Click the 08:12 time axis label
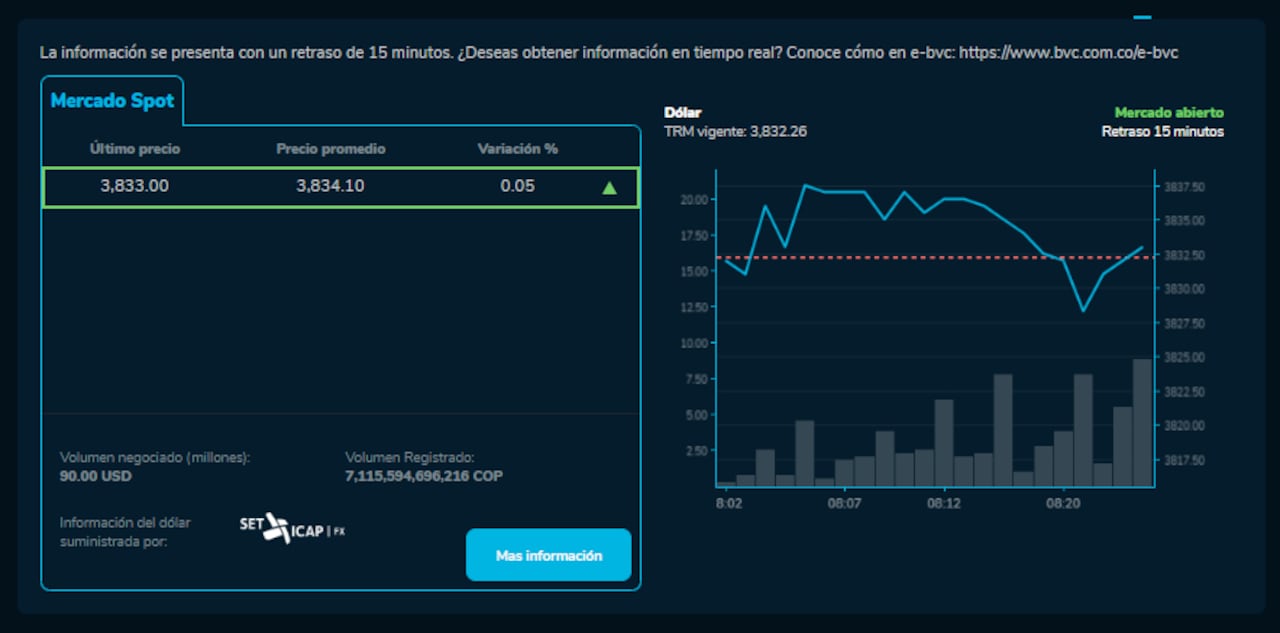This screenshot has height=633, width=1280. tap(943, 504)
